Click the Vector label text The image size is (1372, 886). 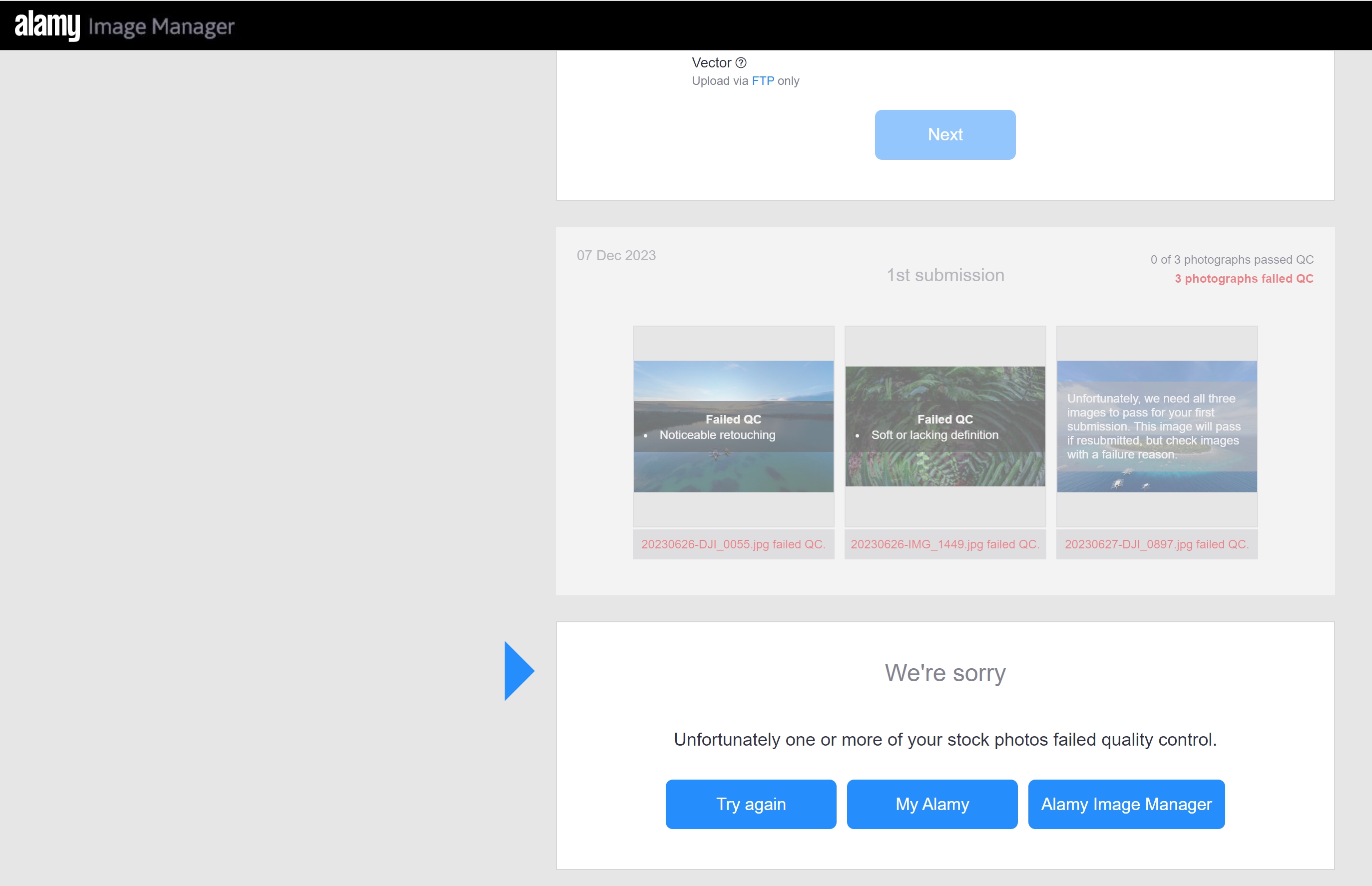(711, 63)
